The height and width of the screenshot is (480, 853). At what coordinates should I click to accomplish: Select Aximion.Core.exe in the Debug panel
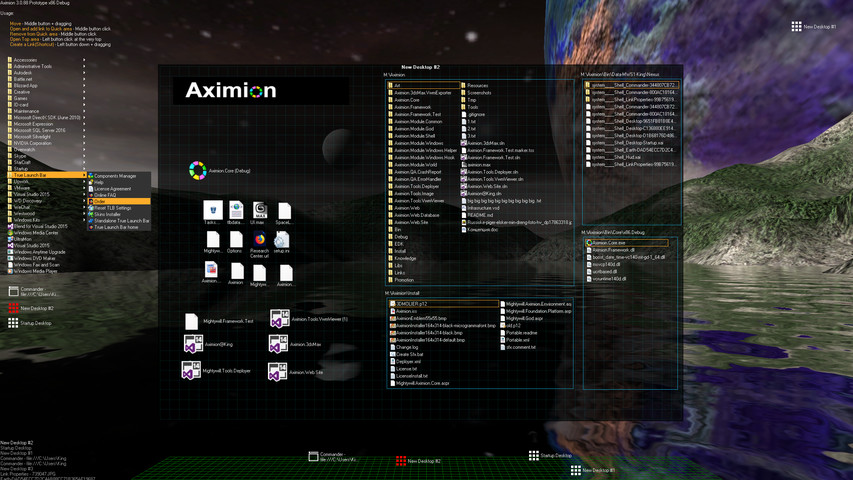coord(609,243)
